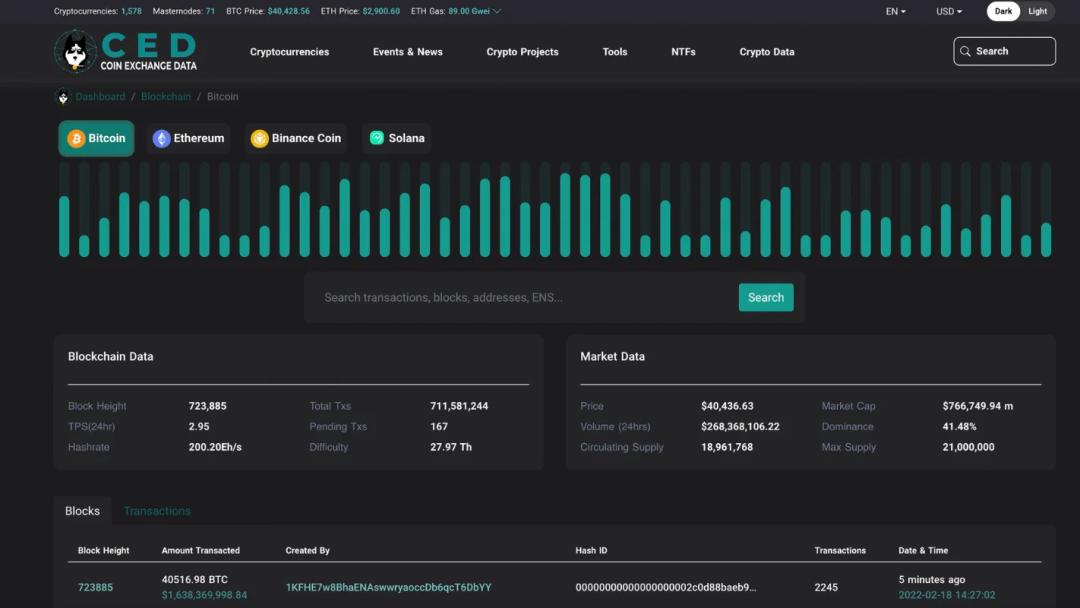
Task: Open the EN language dropdown
Action: [x=895, y=11]
